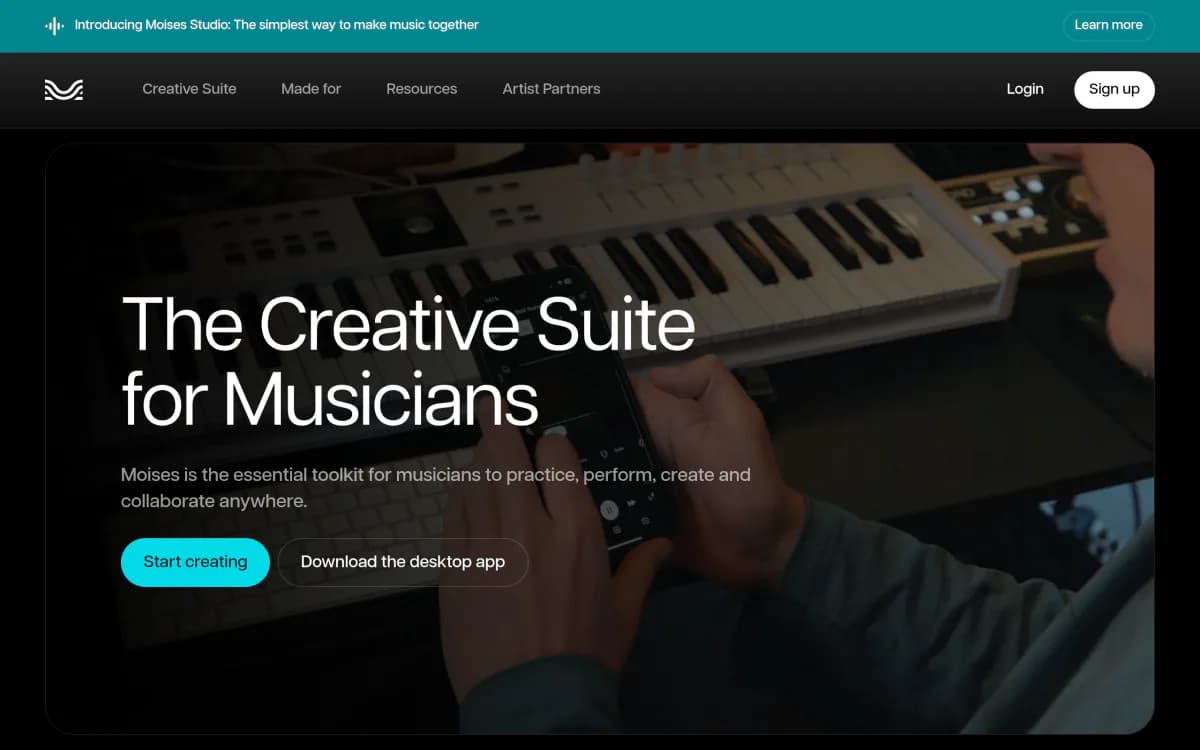The image size is (1200, 750).
Task: Click Learn more in the banner
Action: click(1108, 25)
